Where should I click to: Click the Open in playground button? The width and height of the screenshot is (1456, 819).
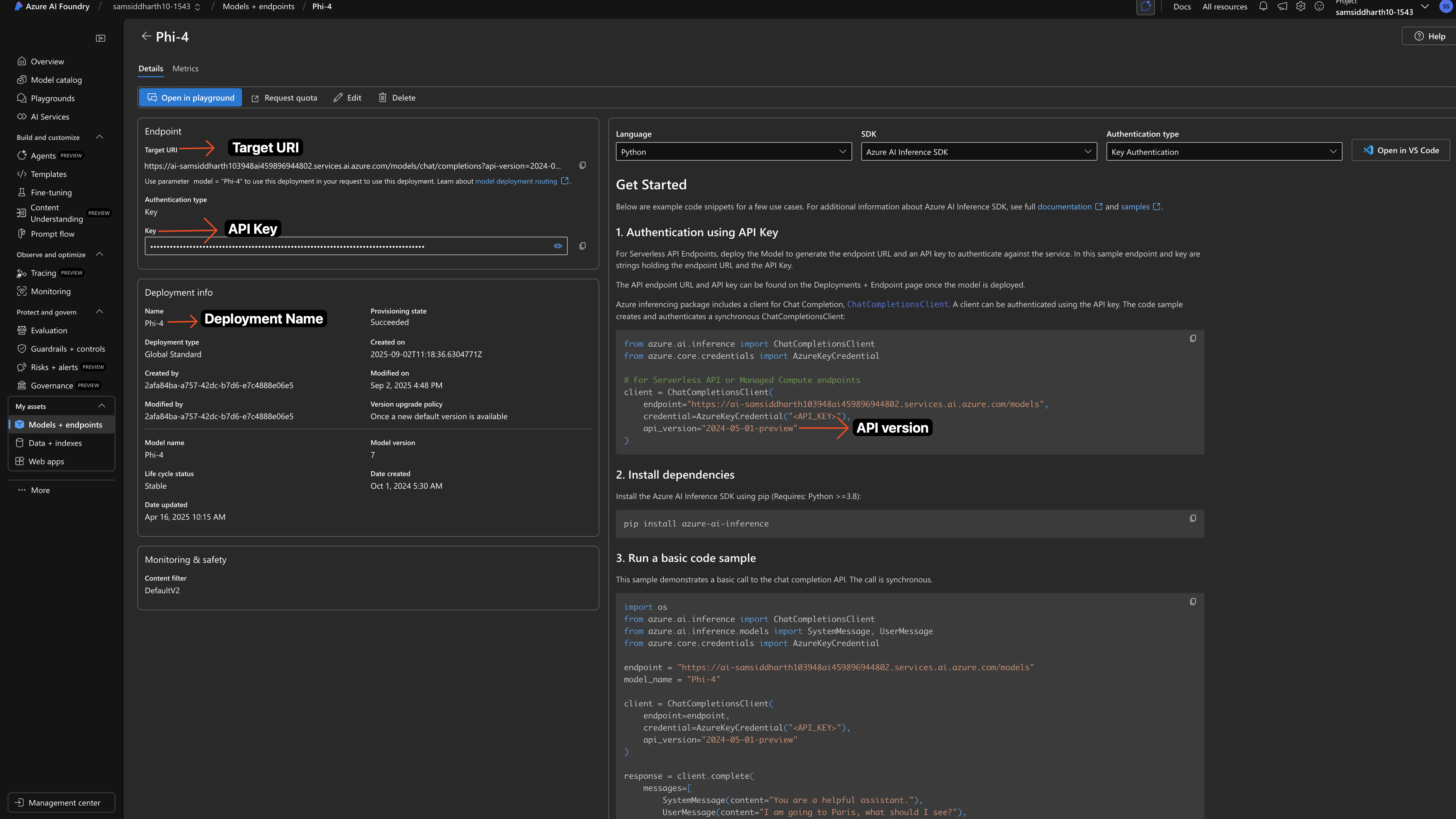(190, 97)
